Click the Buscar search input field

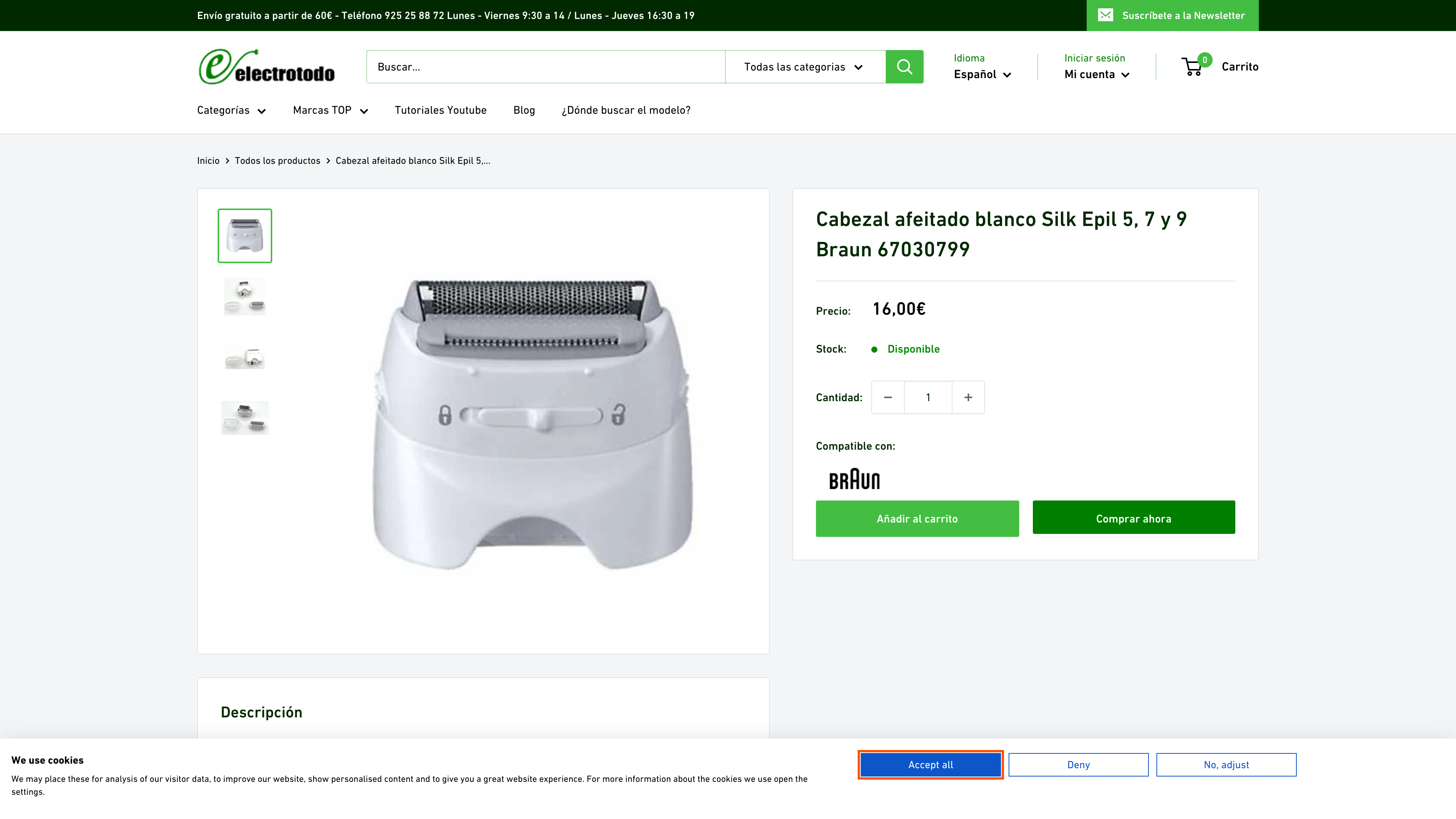pyautogui.click(x=546, y=67)
